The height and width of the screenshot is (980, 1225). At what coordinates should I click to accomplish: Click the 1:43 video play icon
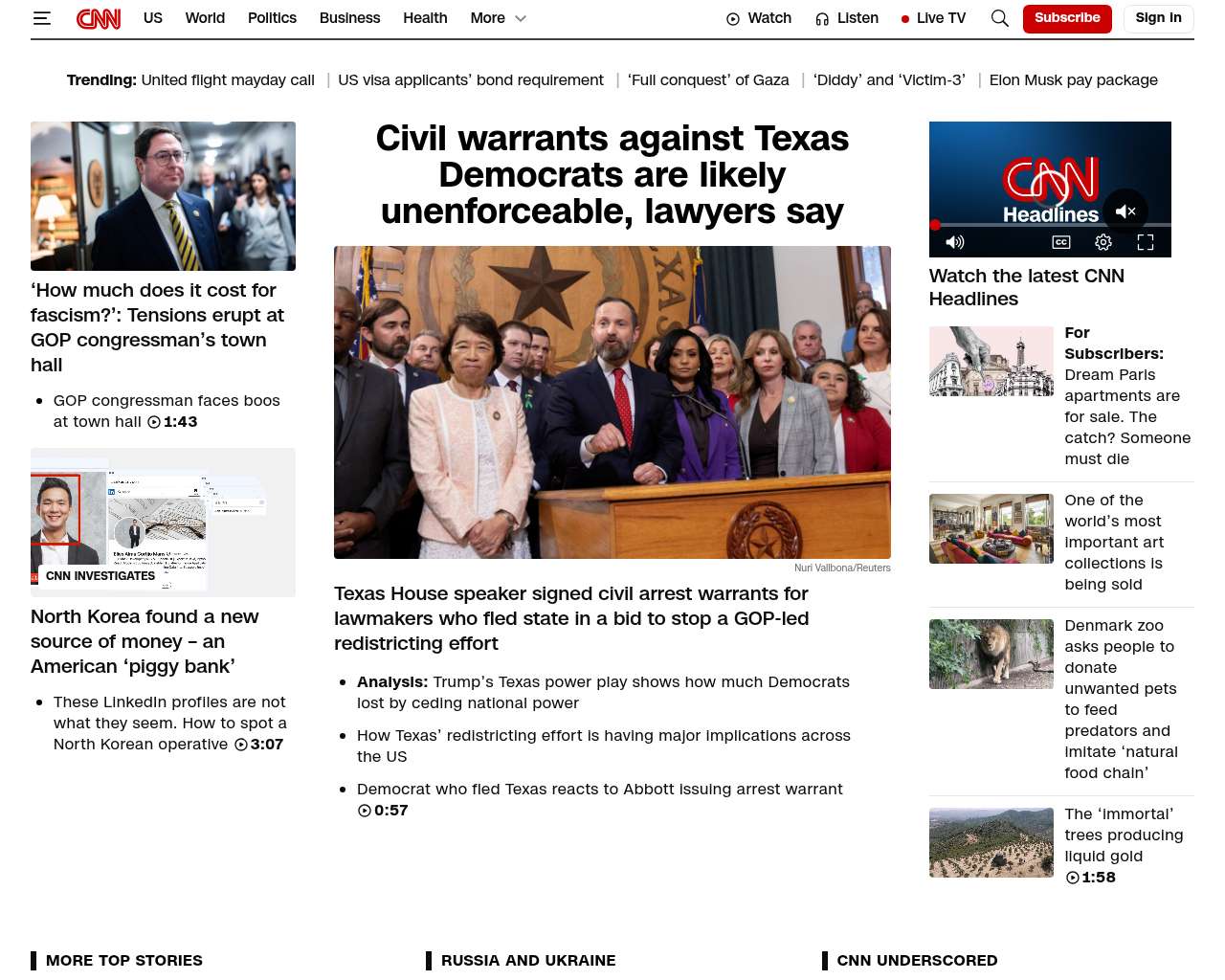click(154, 422)
